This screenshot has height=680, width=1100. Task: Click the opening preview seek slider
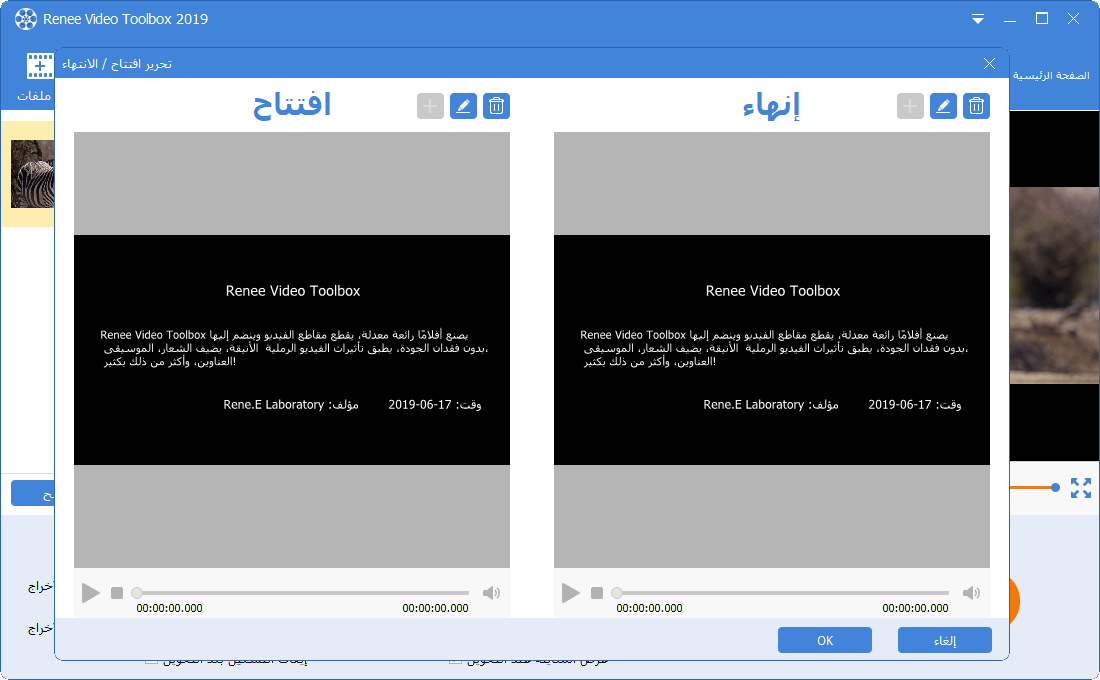pos(302,593)
